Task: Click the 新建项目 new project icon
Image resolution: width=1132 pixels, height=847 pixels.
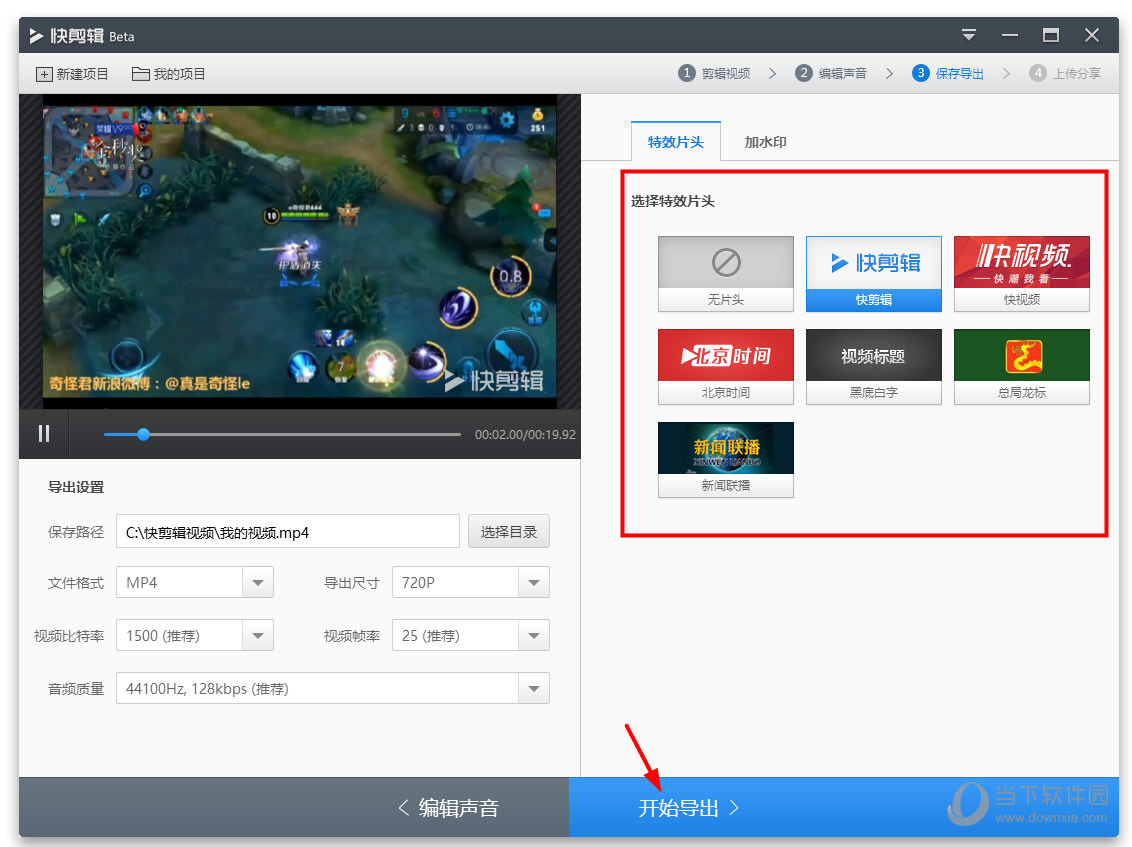Action: tap(44, 74)
